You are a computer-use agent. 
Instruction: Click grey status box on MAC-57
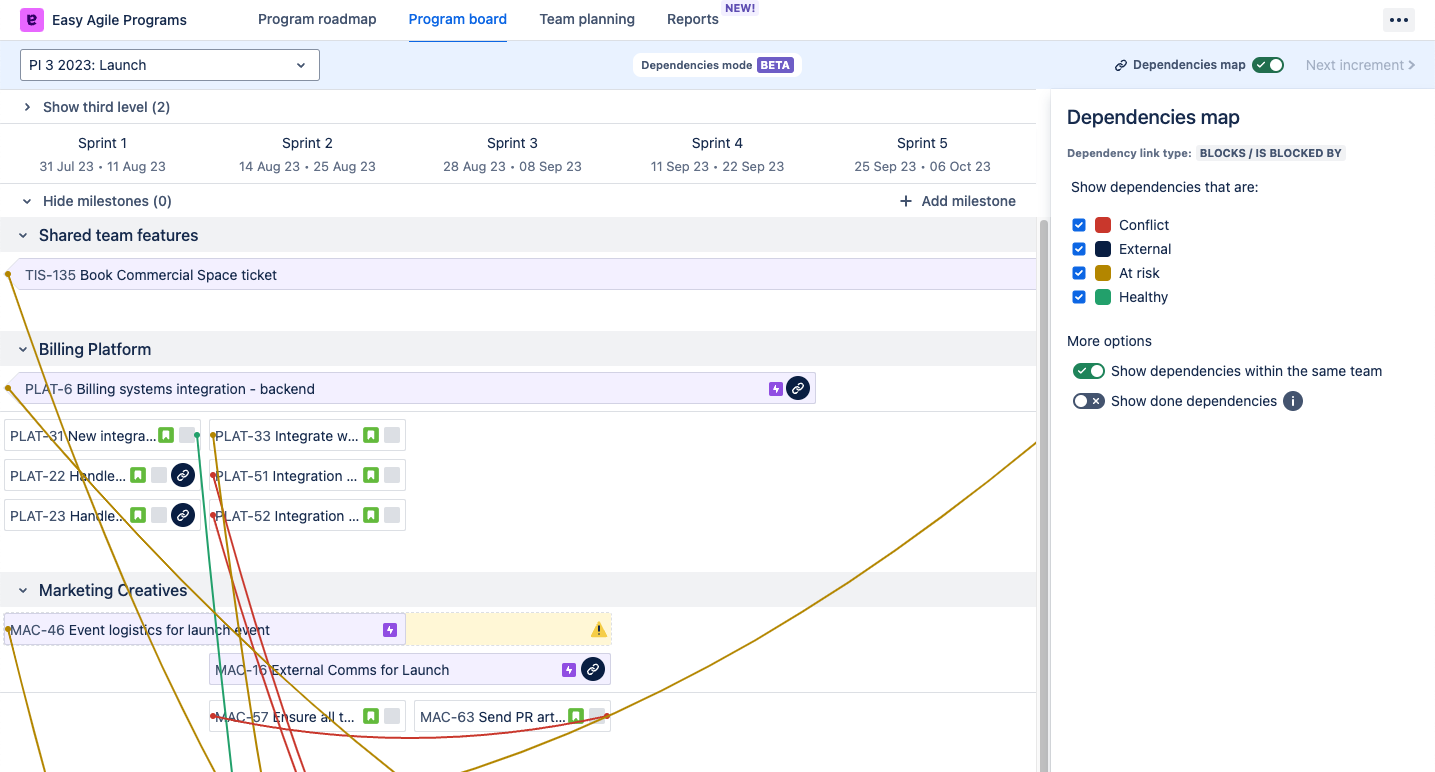click(x=392, y=716)
